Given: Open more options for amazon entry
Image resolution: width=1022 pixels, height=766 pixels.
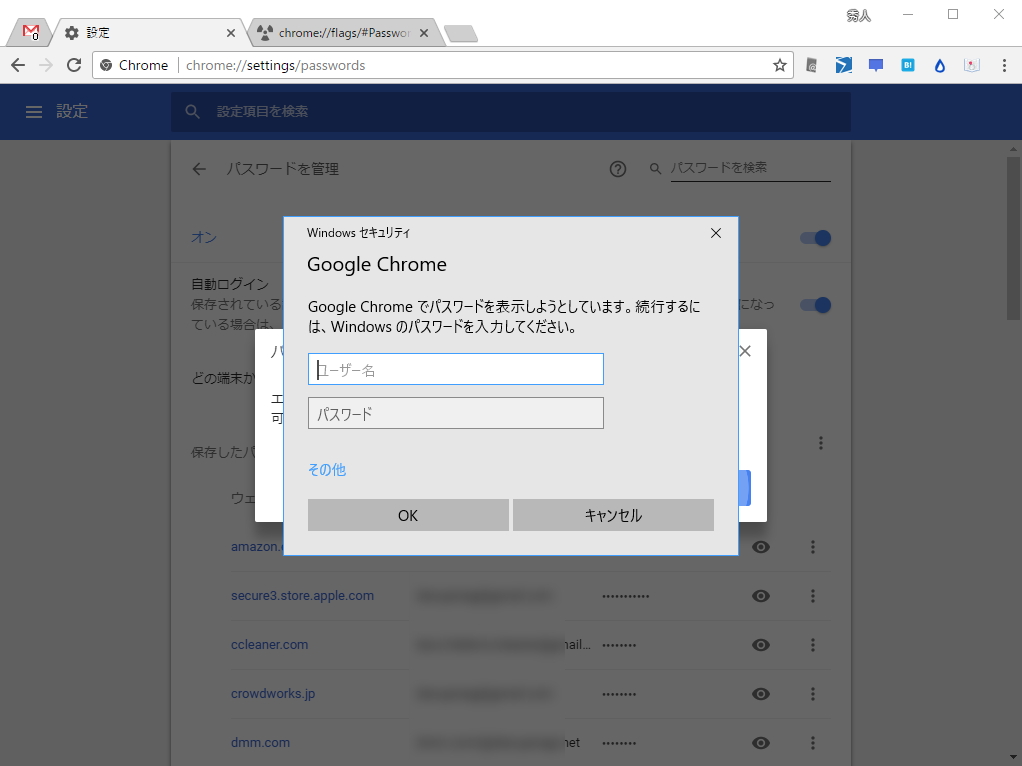Looking at the screenshot, I should [x=813, y=547].
